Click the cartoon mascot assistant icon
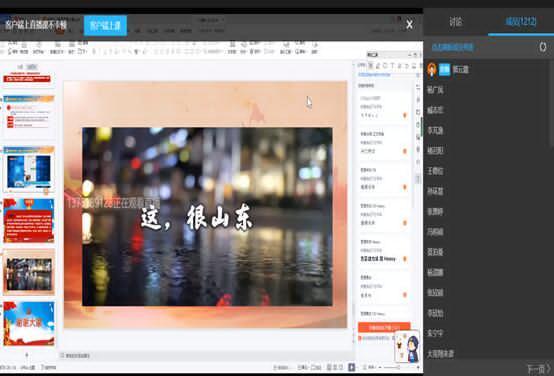Viewport: 554px width, 376px height. point(408,346)
